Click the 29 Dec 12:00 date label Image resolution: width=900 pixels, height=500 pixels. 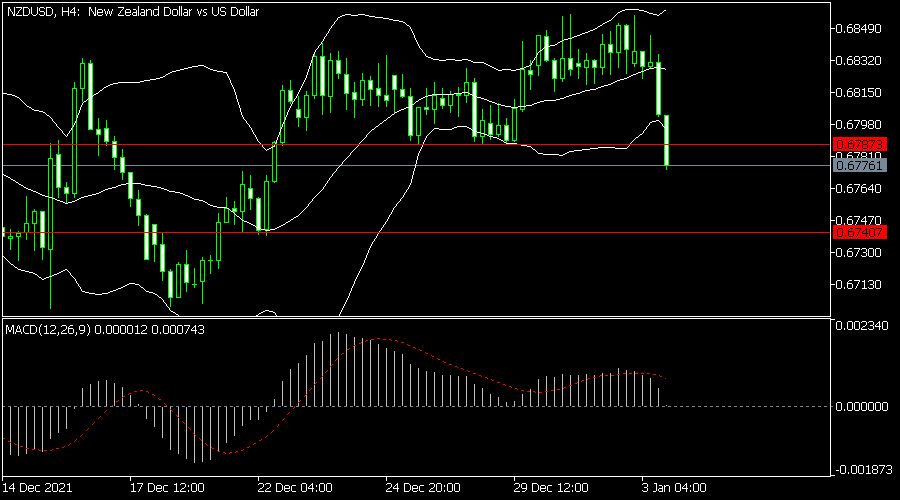[x=551, y=487]
